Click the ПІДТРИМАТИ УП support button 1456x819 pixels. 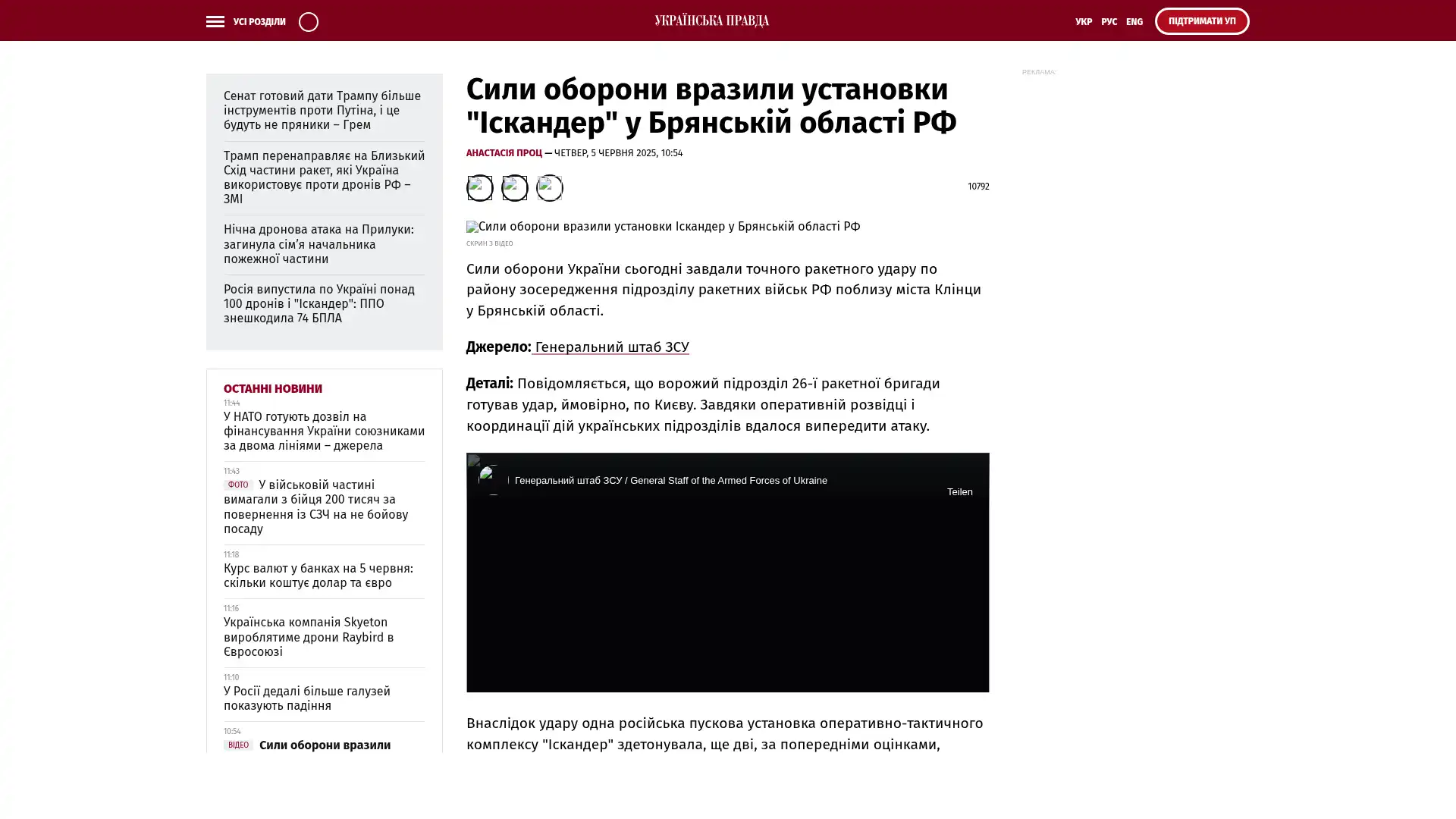coord(1201,21)
